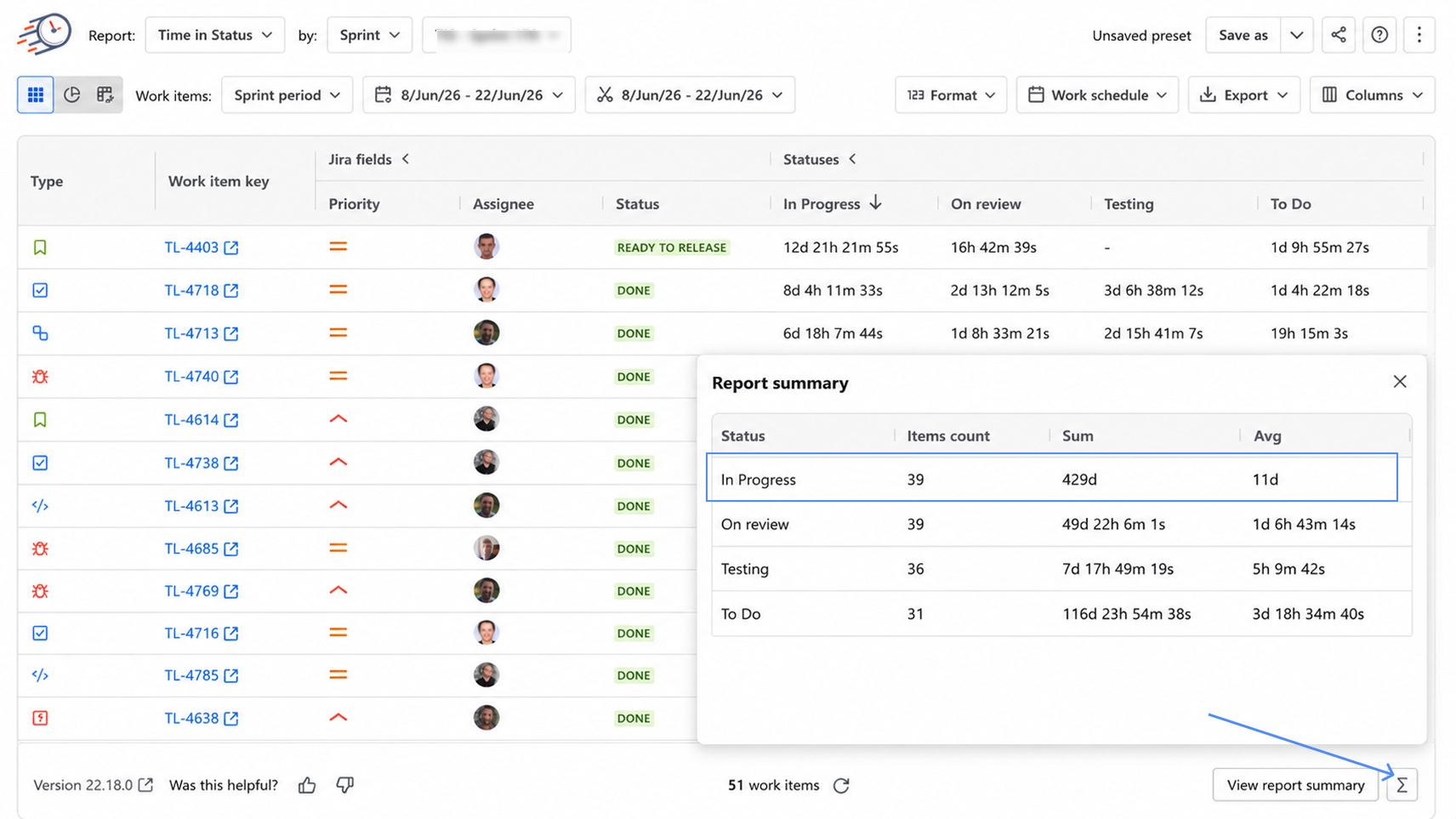
Task: Collapse the Jira fields column group
Action: click(x=406, y=159)
